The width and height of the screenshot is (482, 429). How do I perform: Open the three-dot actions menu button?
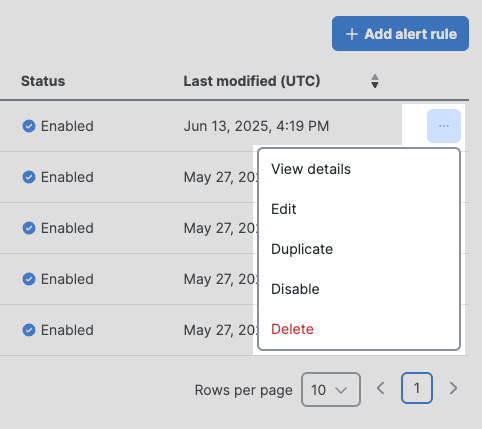444,126
